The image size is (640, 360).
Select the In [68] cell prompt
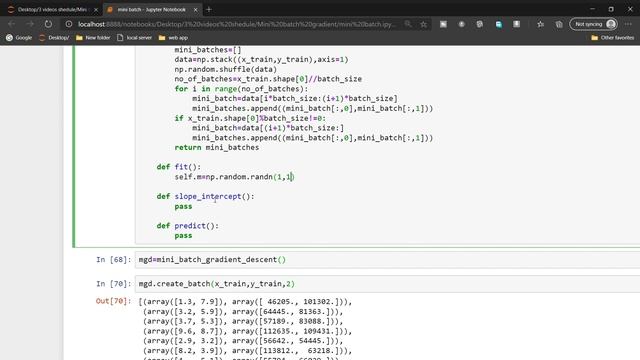point(113,260)
